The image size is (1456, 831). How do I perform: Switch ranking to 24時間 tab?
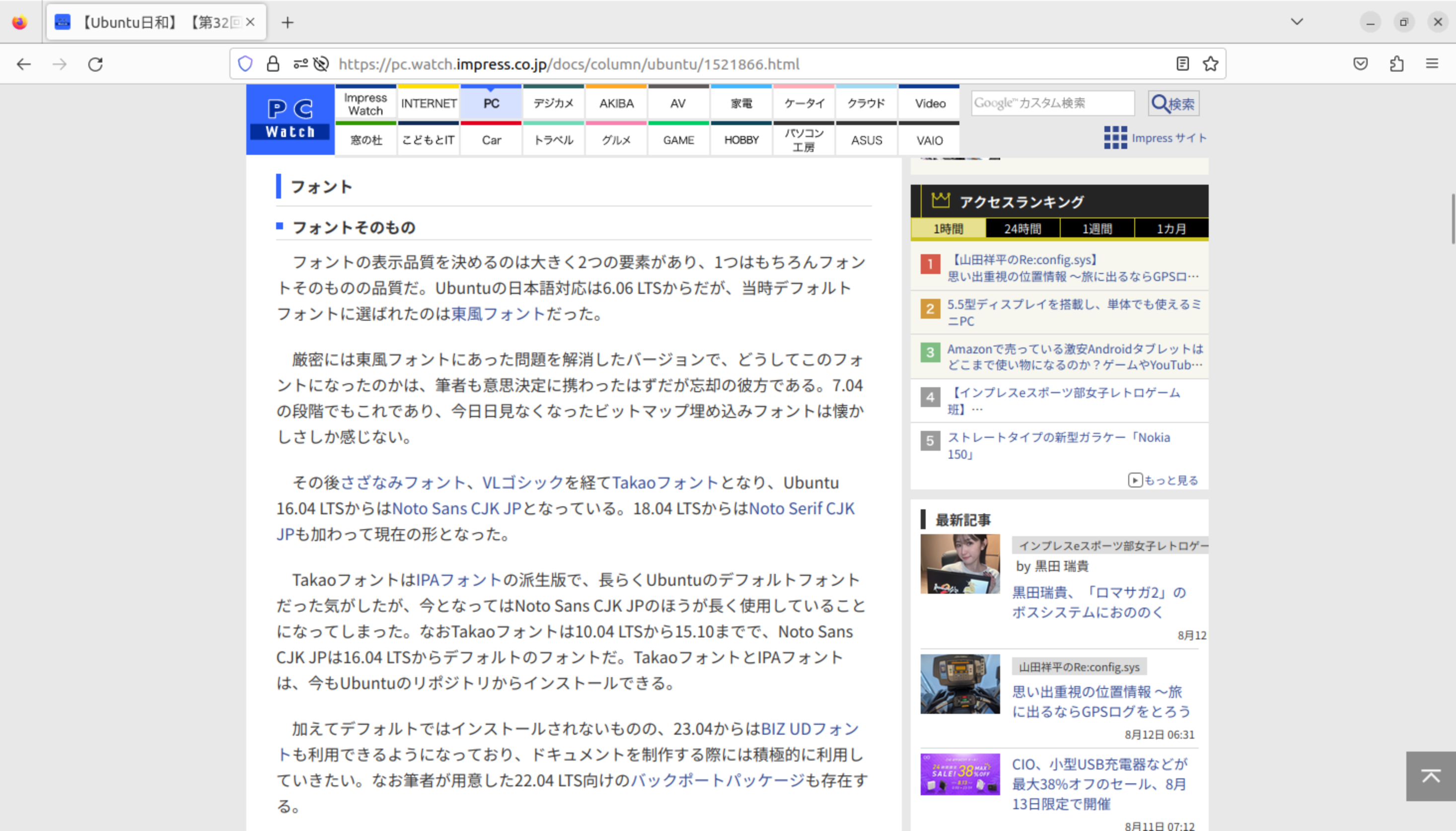[x=1022, y=228]
